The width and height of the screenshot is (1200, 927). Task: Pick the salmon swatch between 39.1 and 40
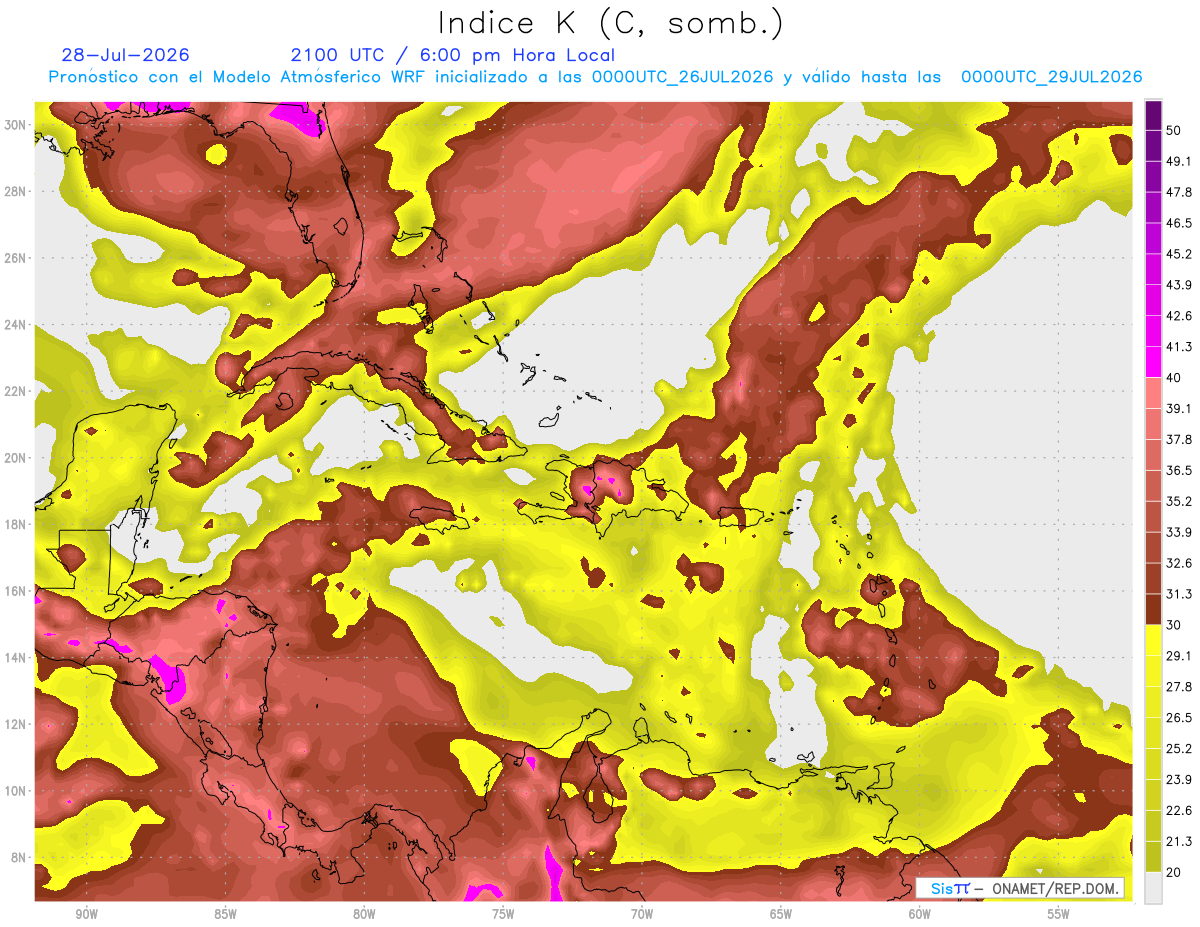1153,393
